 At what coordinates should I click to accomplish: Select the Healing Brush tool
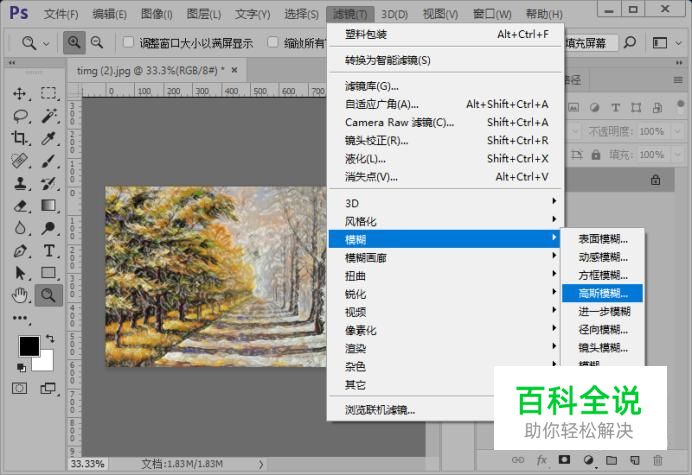point(19,161)
